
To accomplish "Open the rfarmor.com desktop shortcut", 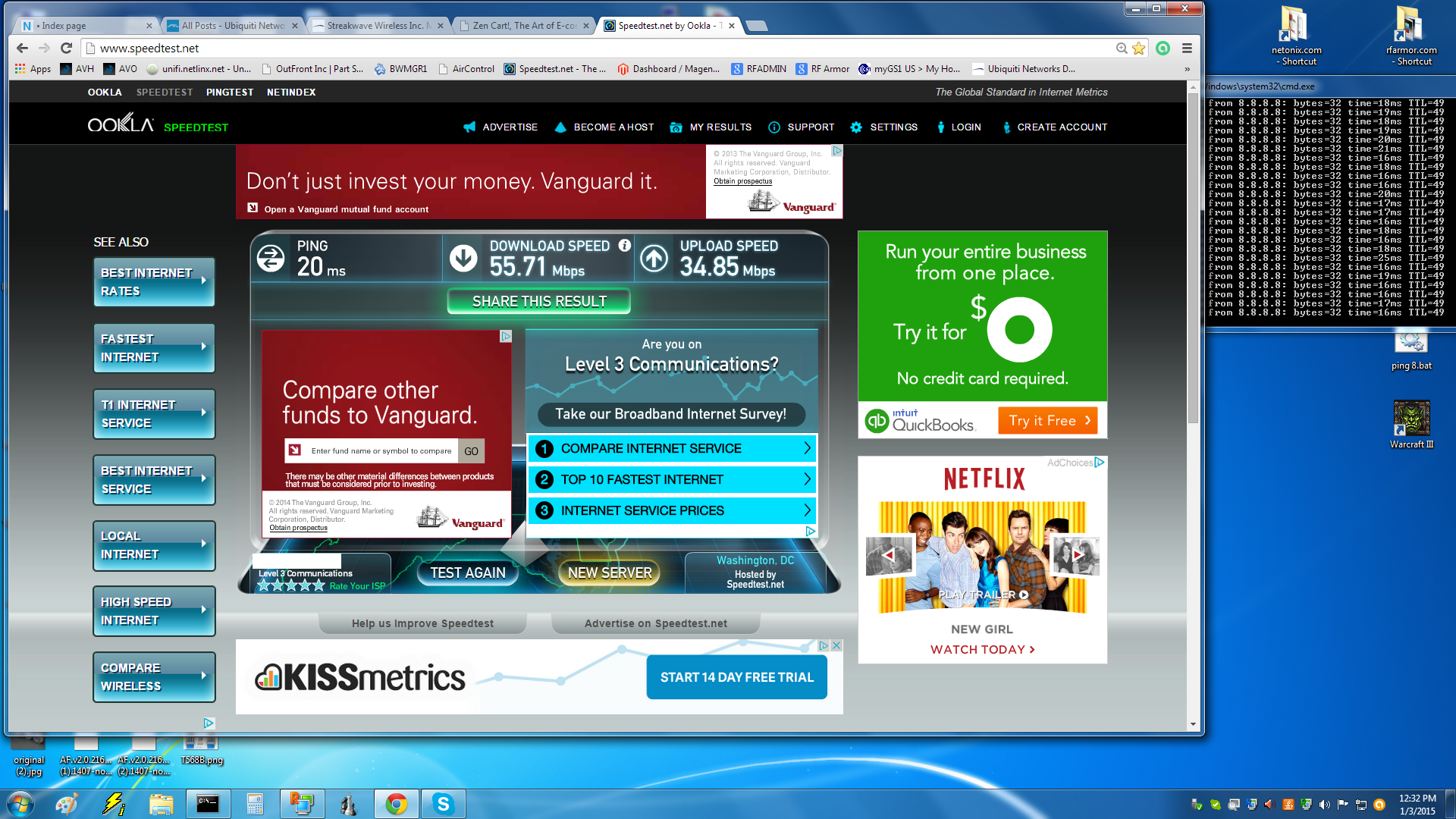I will click(1411, 36).
